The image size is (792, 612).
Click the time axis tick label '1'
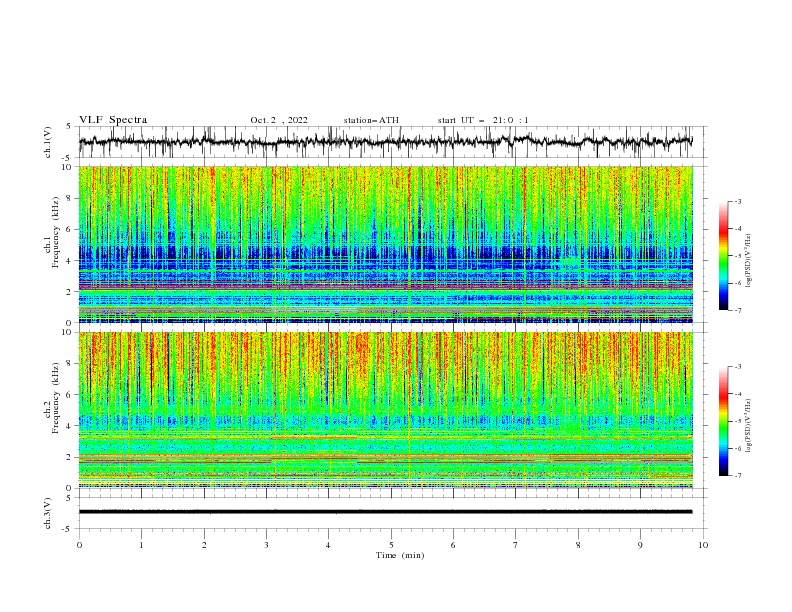tap(141, 545)
